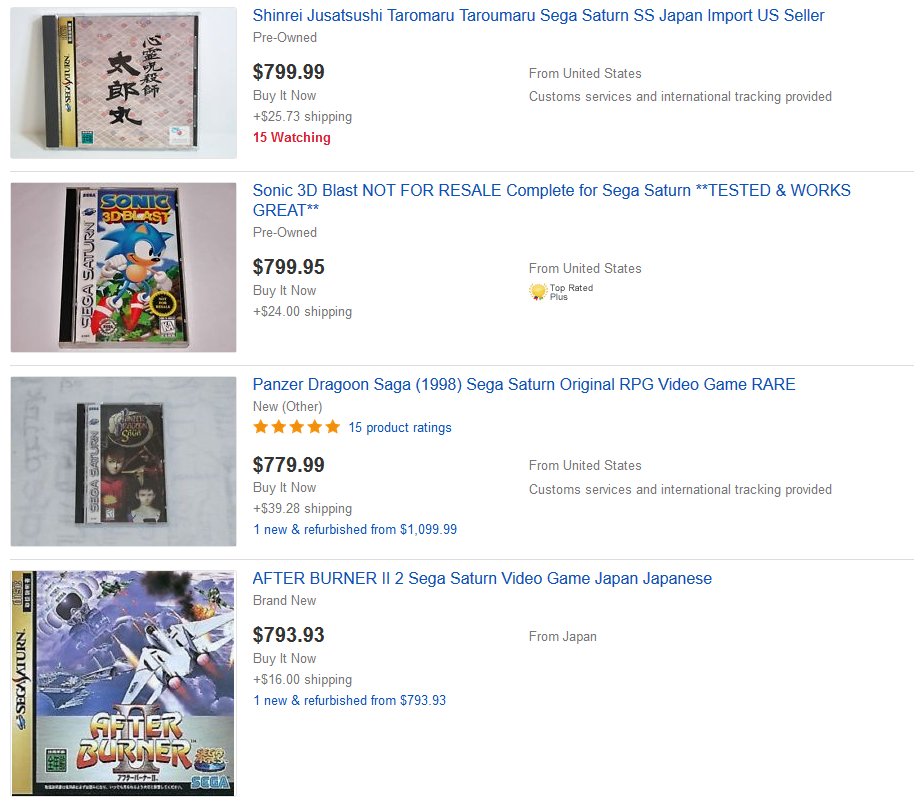The width and height of the screenshot is (923, 801).
Task: Open the Panzer Dragoon Saga listing title
Action: [524, 385]
